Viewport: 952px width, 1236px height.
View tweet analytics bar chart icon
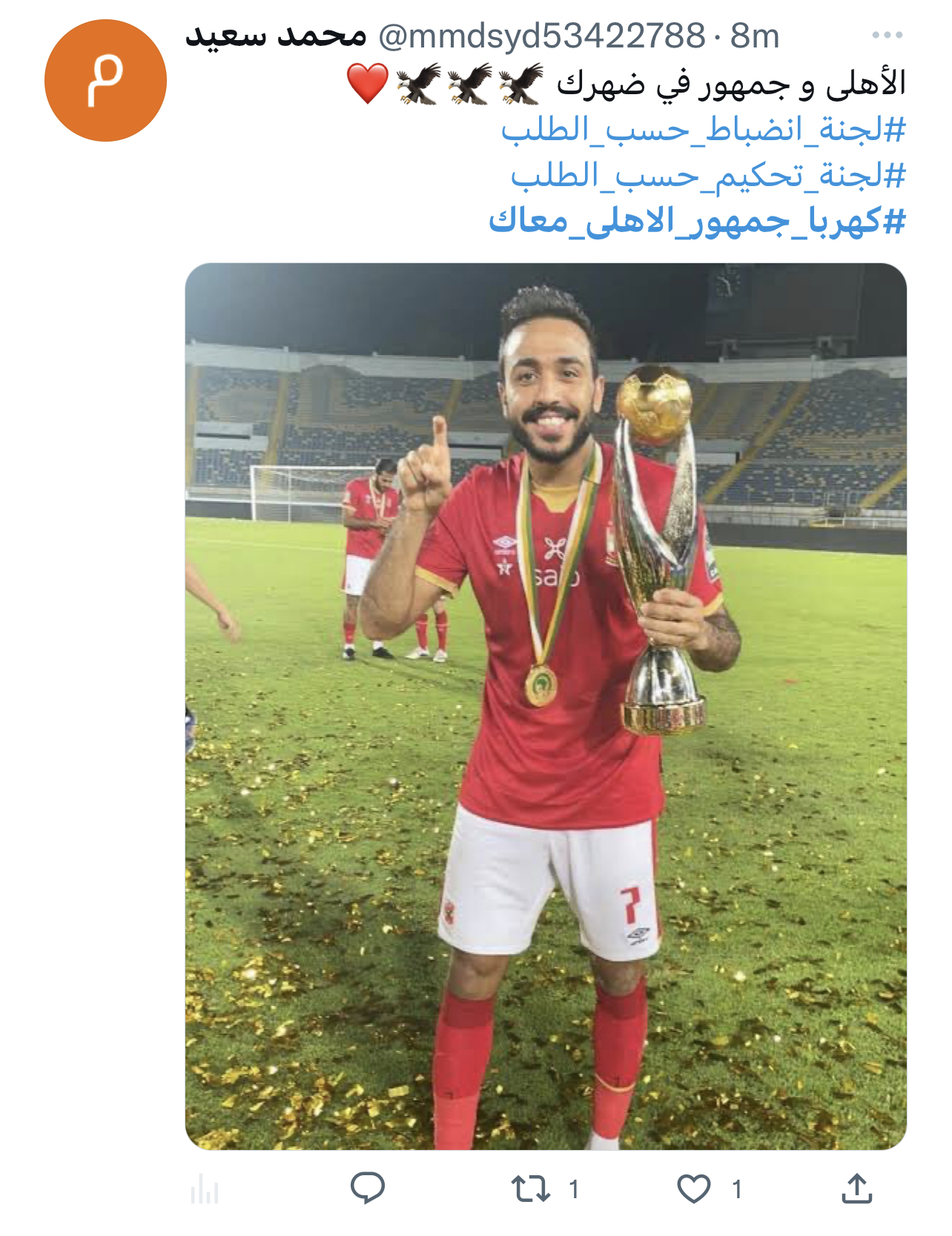pyautogui.click(x=205, y=1189)
